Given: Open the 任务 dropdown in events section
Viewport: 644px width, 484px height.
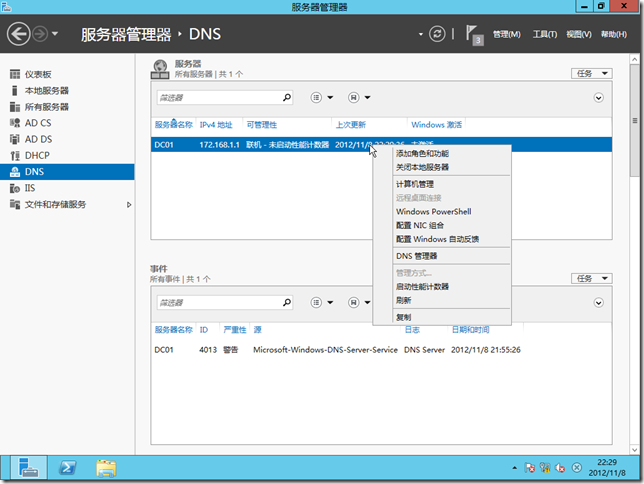Looking at the screenshot, I should [x=591, y=279].
